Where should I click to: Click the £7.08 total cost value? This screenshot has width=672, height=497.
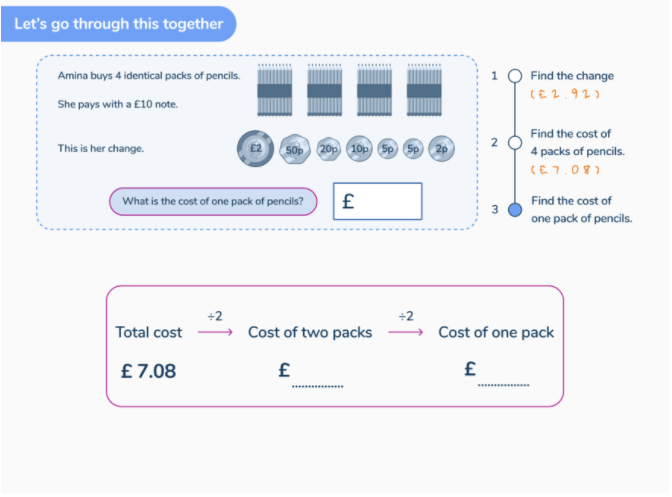[148, 371]
